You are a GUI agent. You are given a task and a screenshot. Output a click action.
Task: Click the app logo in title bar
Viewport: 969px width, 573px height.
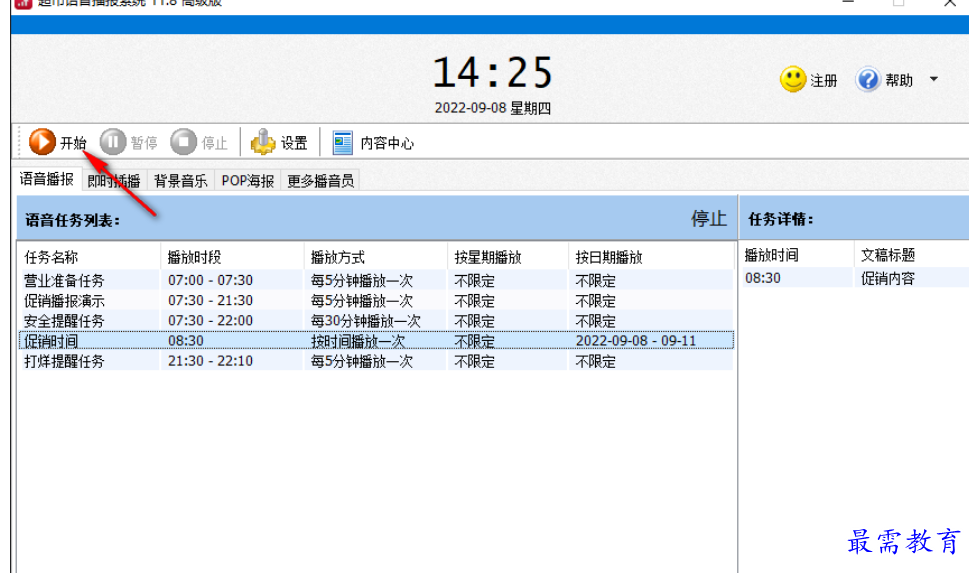point(22,3)
